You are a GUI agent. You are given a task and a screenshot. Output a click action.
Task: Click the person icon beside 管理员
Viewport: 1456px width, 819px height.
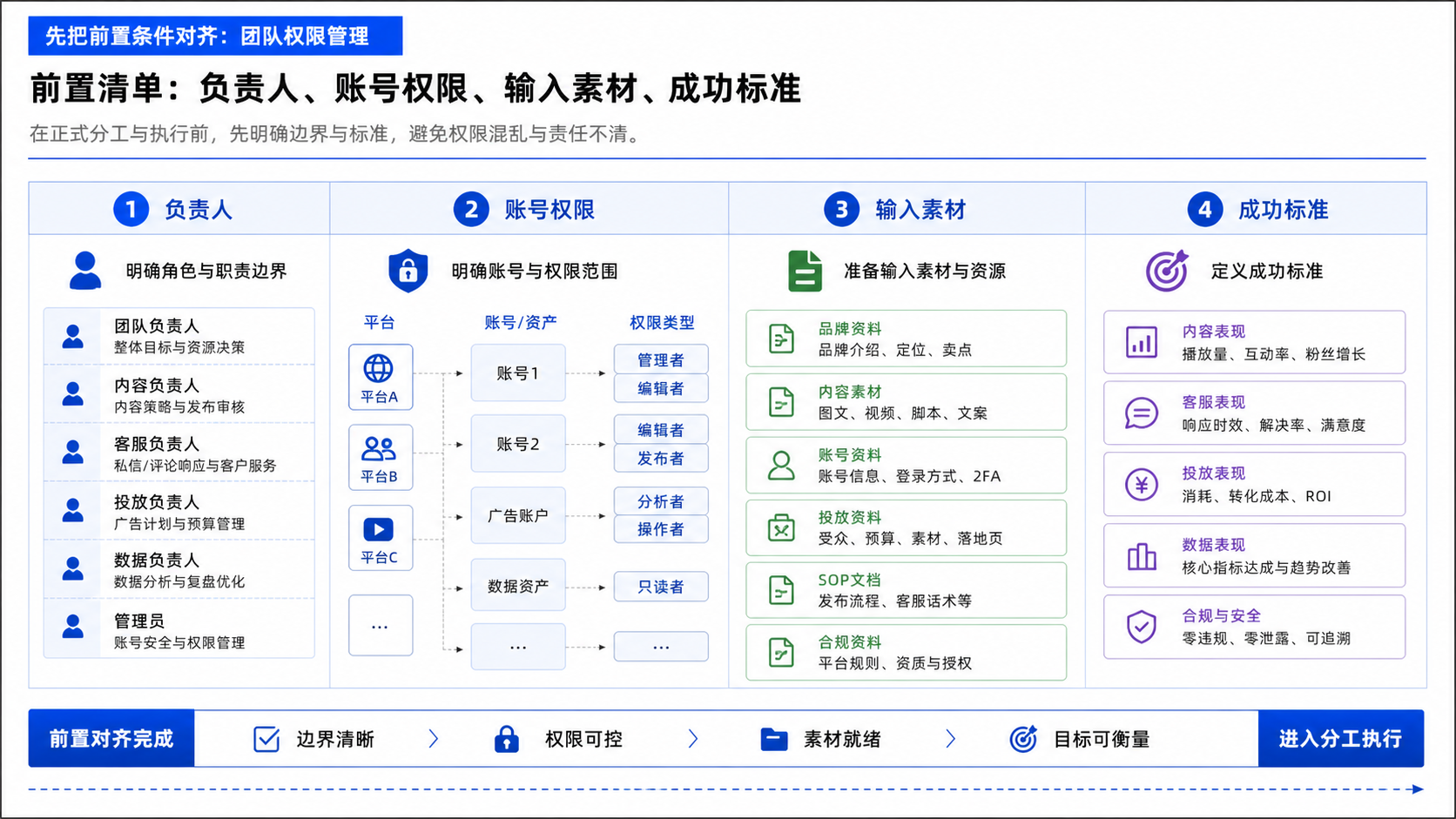[x=73, y=628]
